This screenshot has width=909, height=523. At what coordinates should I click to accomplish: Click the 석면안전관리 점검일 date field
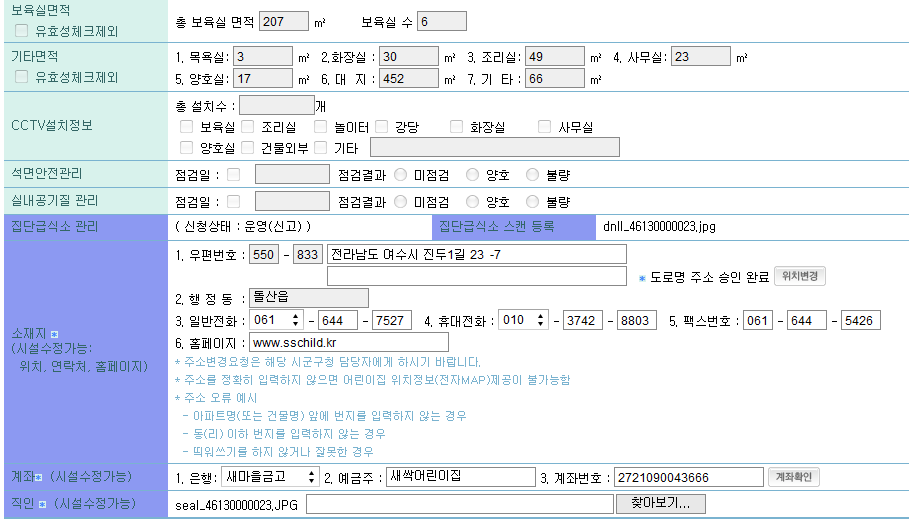pos(292,174)
